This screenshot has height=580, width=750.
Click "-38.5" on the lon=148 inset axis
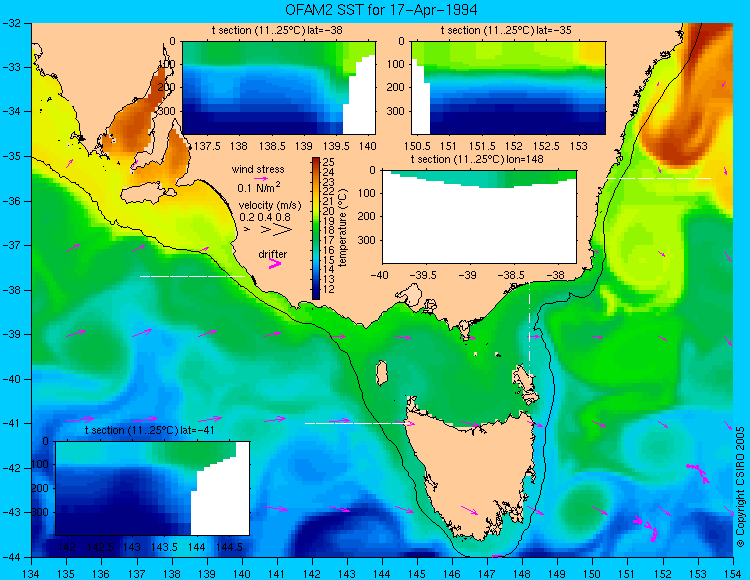click(513, 275)
